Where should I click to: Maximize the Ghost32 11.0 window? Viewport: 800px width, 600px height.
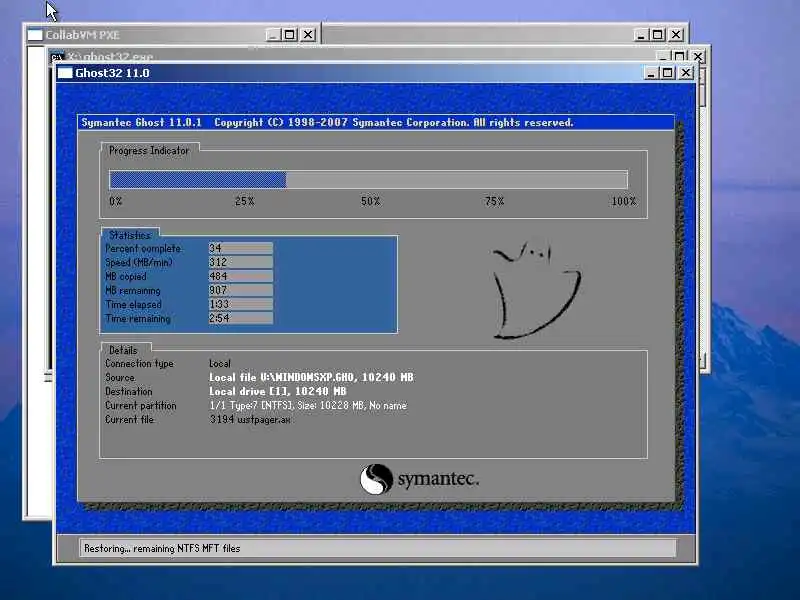pos(667,73)
